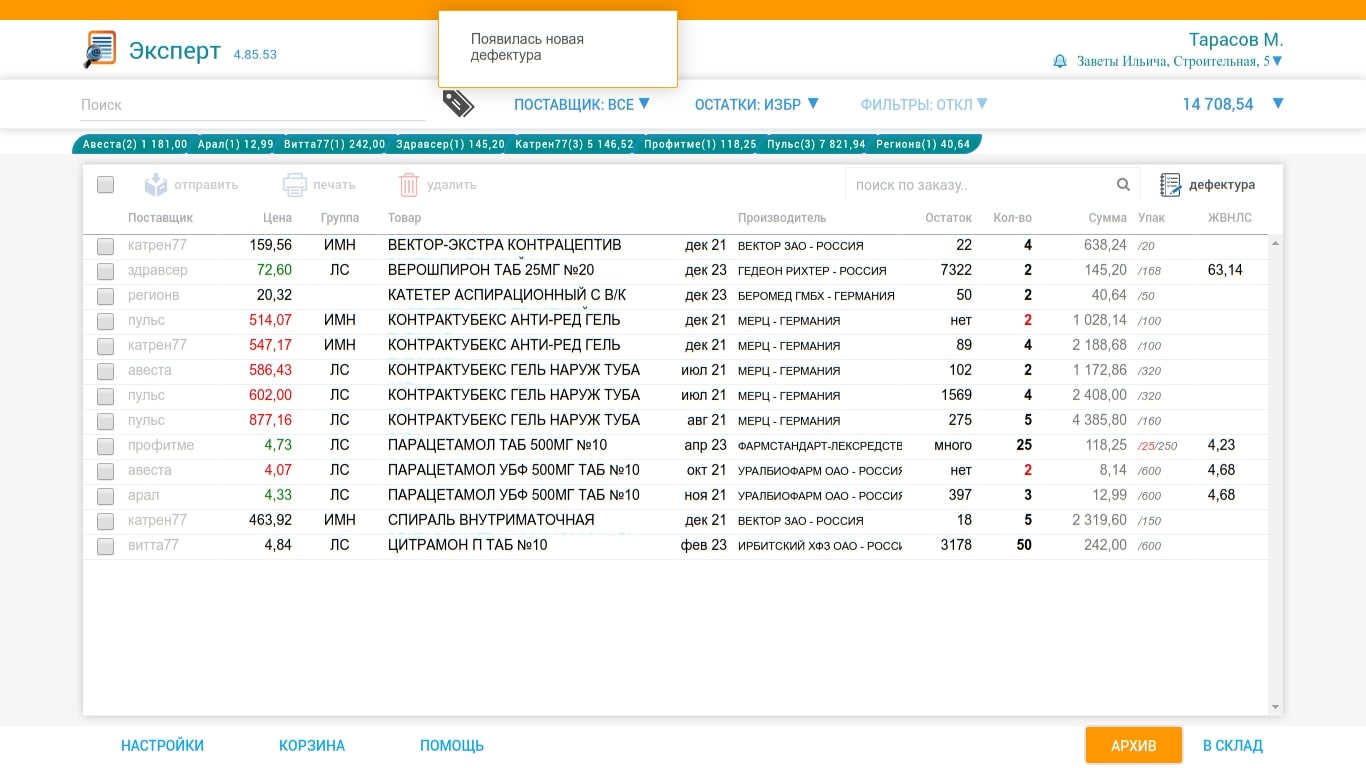
Task: Click the orange АРХИВ button
Action: coord(1134,745)
